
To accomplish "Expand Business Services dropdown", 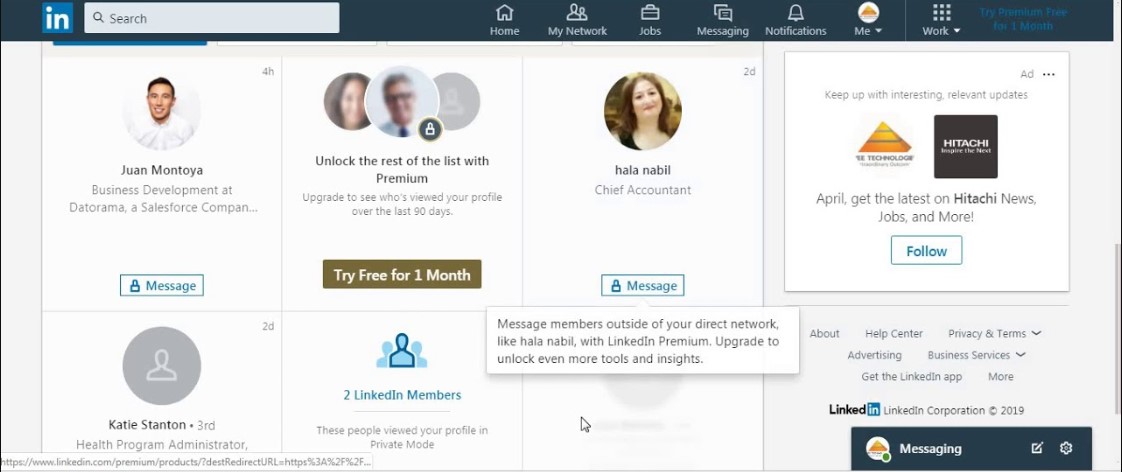I will [977, 355].
